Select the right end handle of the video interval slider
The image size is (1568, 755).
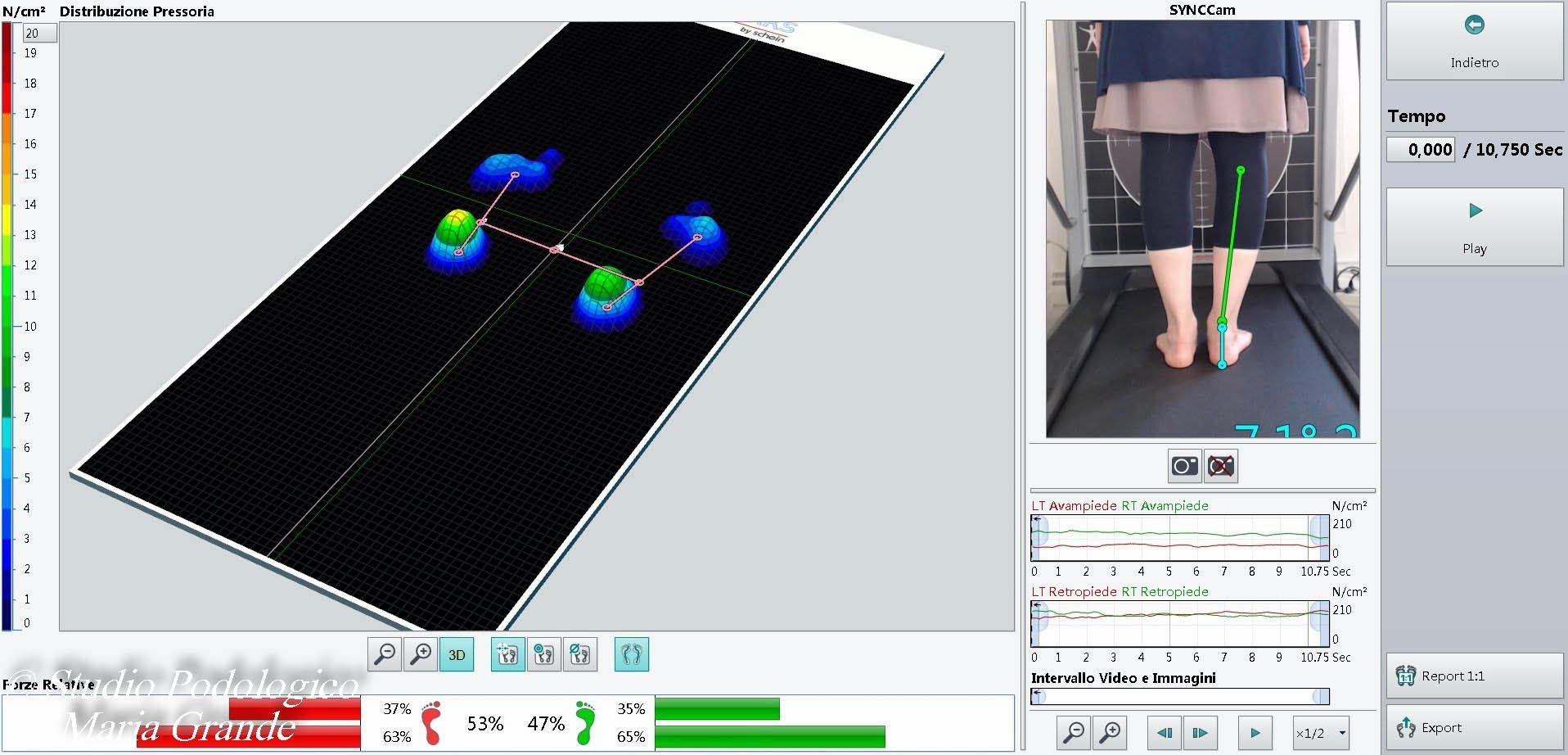coord(1321,696)
